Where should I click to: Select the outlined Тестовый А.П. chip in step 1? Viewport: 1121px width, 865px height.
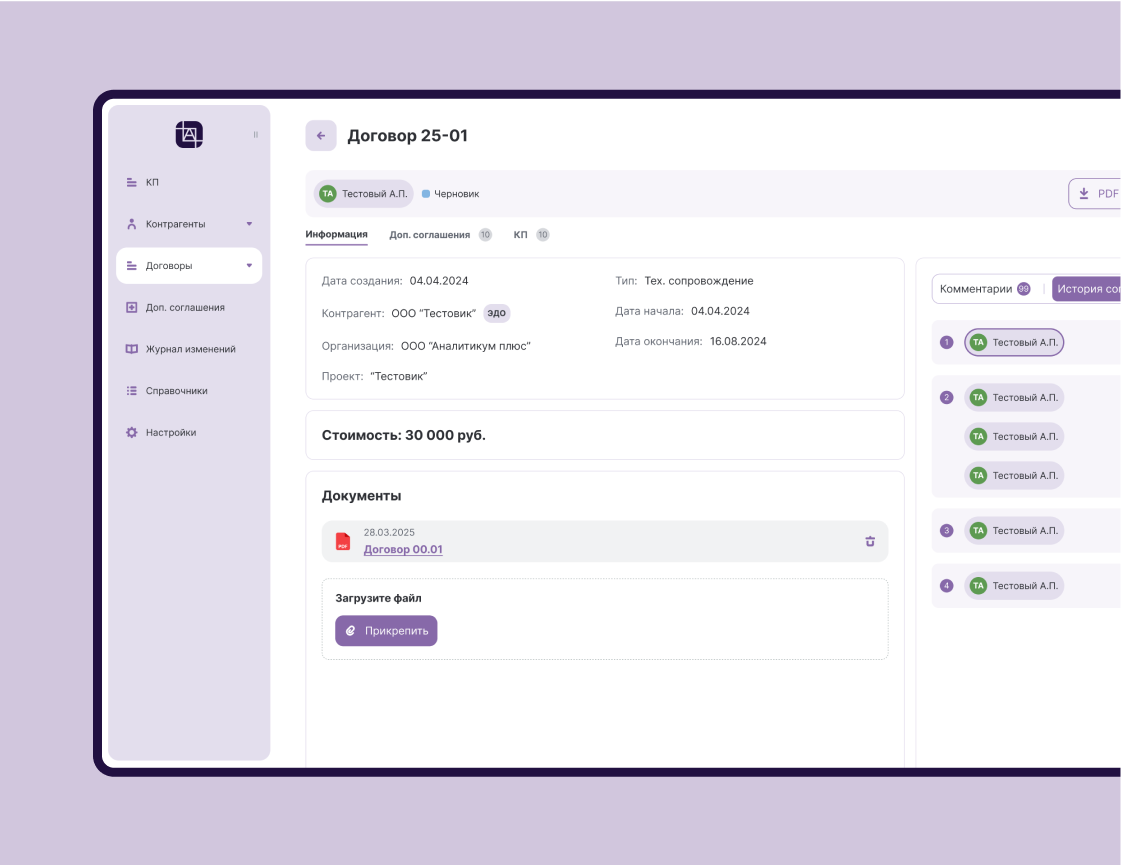1014,342
